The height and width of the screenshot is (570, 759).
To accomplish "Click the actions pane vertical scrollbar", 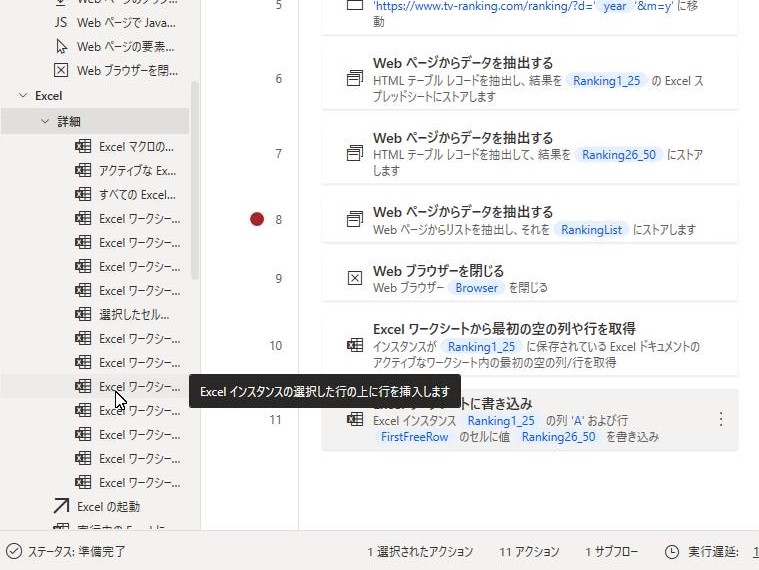I will click(195, 180).
